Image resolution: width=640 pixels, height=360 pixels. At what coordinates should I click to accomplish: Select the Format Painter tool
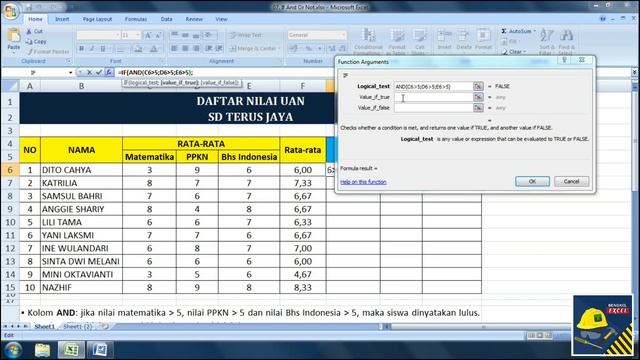[x=48, y=52]
